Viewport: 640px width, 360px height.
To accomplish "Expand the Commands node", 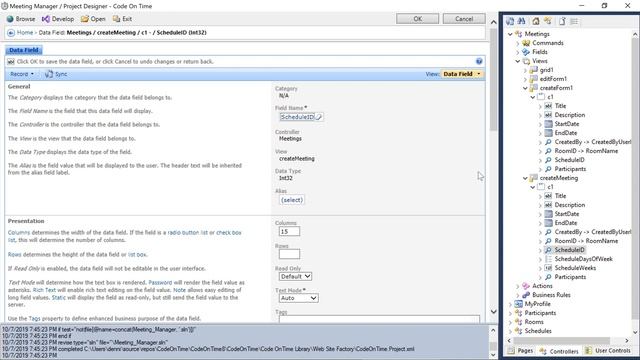I will click(x=518, y=43).
